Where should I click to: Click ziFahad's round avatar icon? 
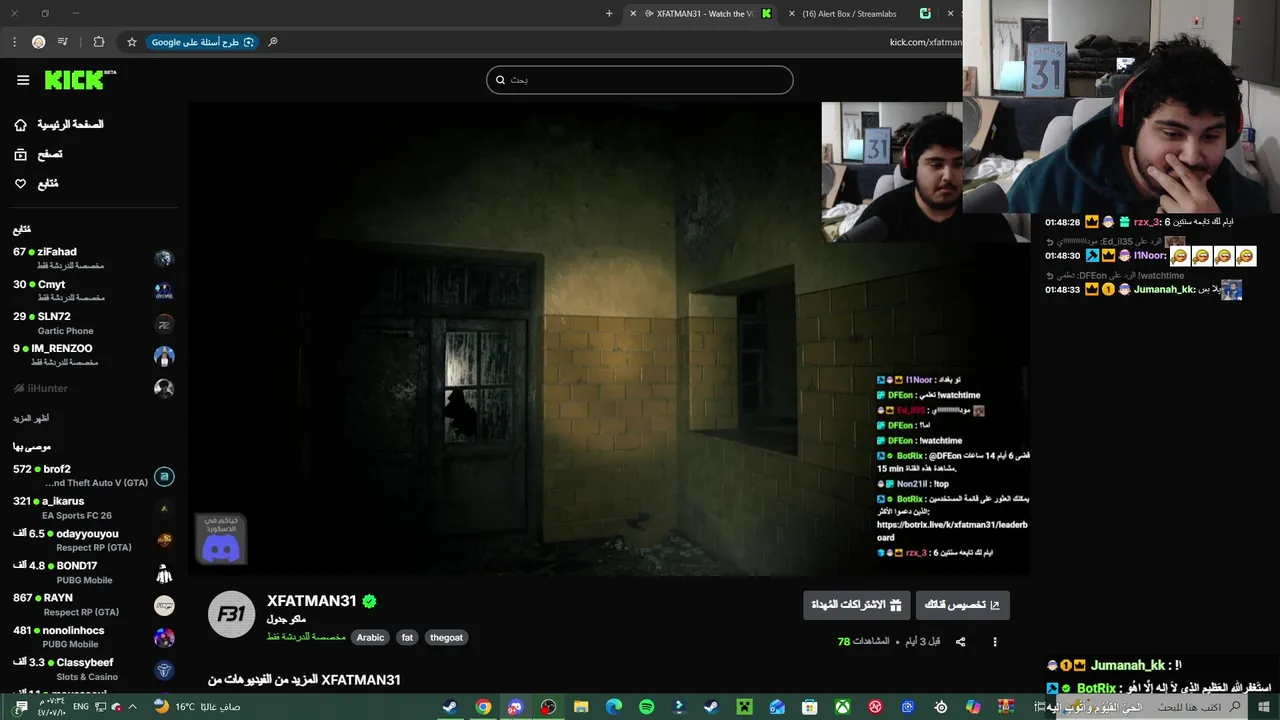[164, 259]
